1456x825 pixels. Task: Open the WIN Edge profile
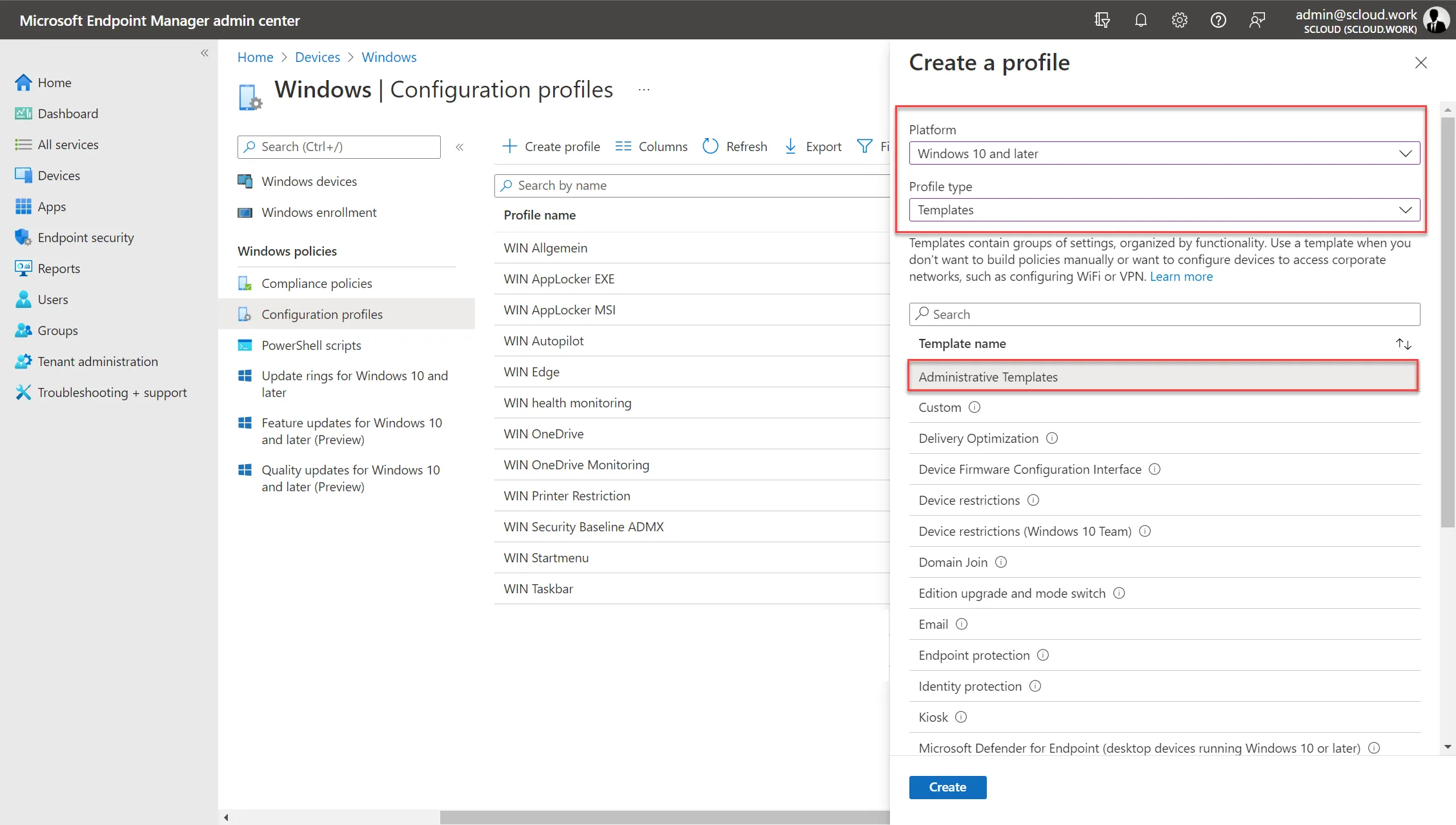pos(531,372)
